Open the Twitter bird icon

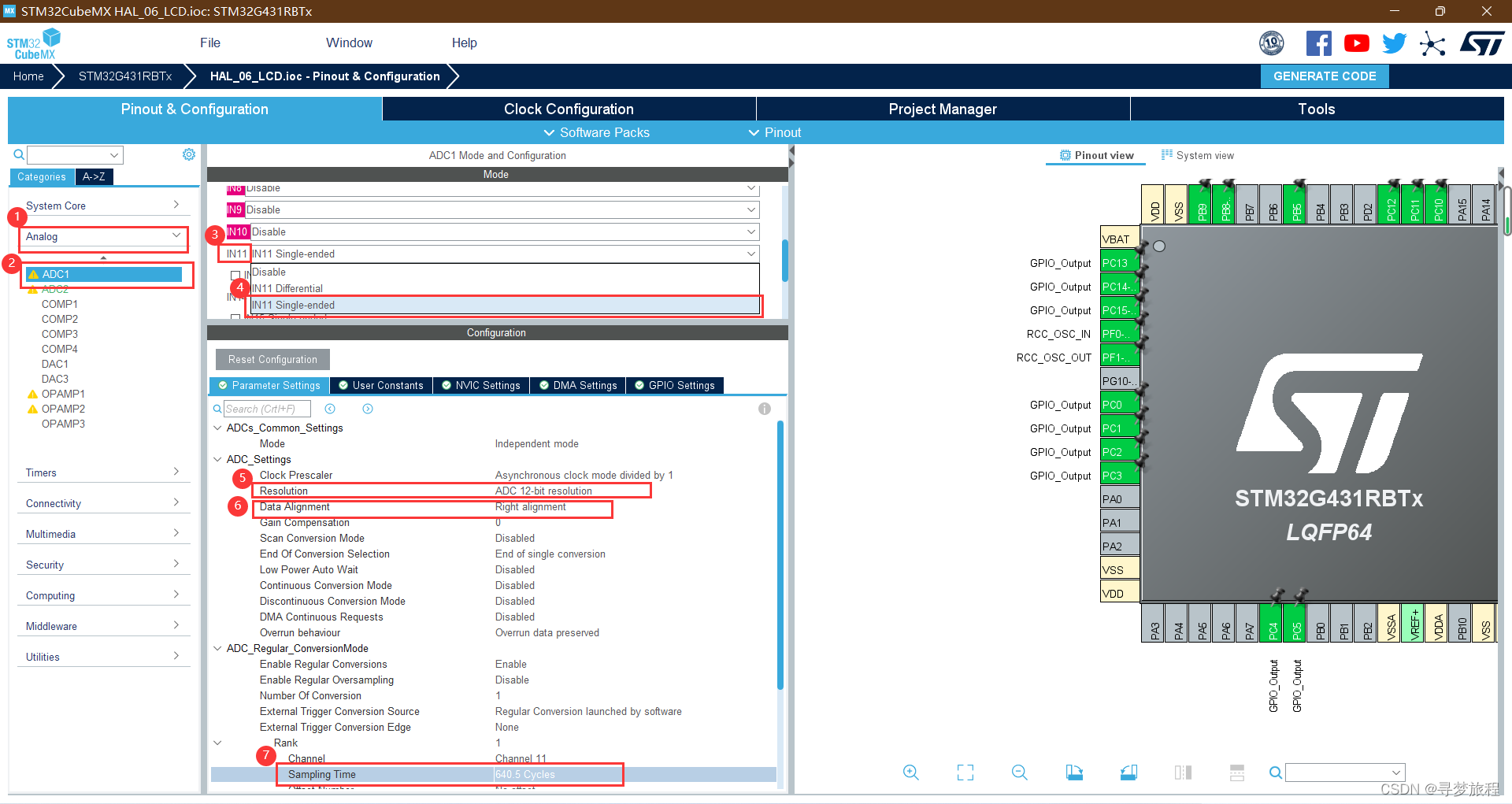[1394, 43]
